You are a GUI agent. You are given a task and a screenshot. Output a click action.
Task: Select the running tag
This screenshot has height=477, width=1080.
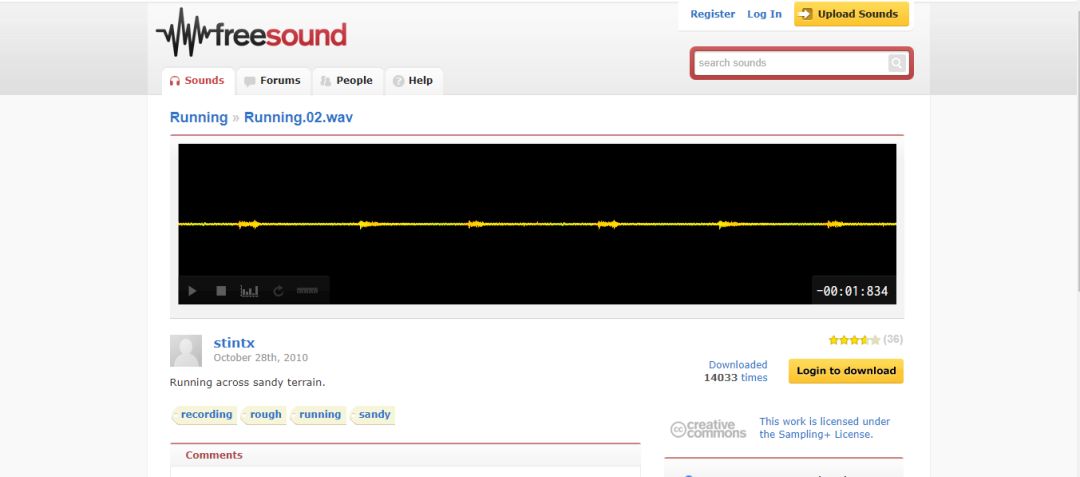(318, 415)
